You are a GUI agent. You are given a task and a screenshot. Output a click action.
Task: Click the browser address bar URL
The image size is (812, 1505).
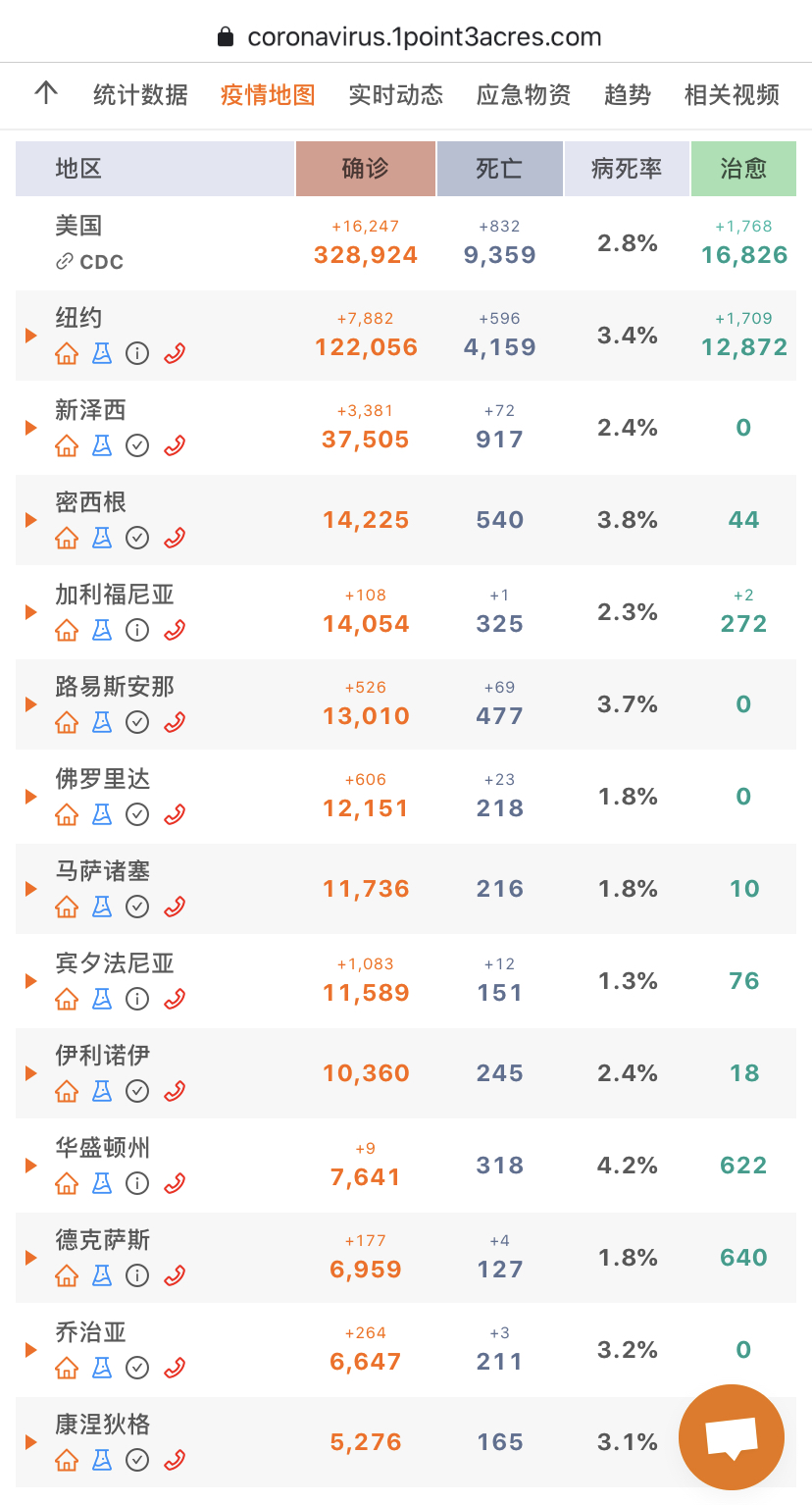[x=425, y=37]
